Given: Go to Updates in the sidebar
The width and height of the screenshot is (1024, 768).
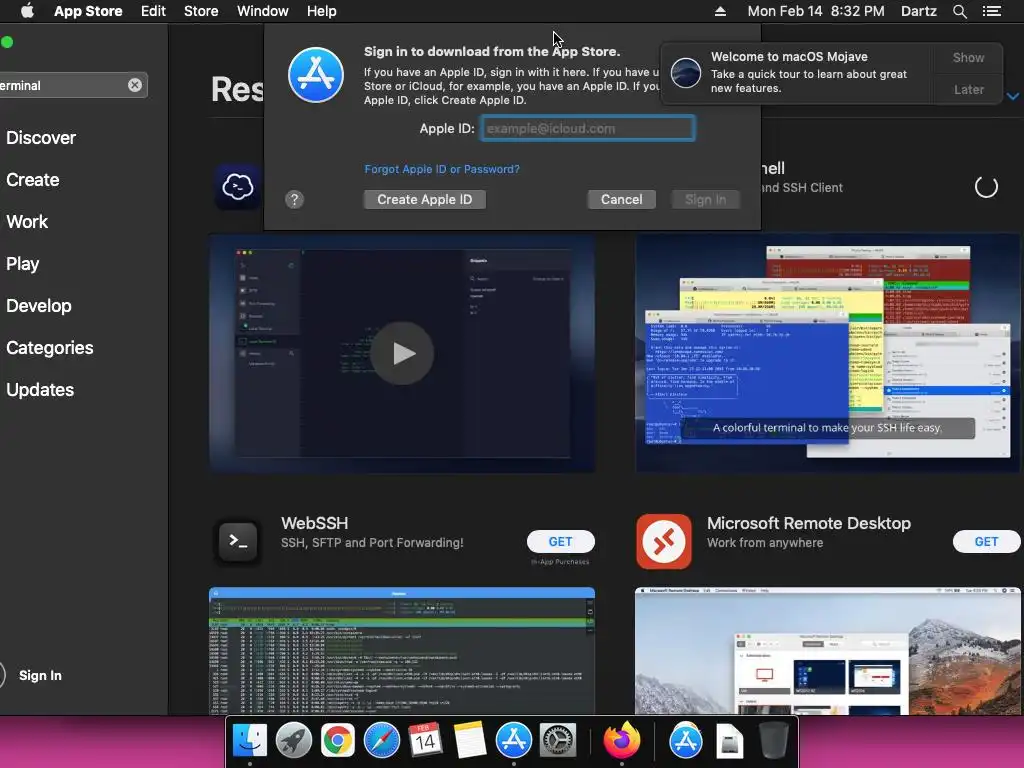Looking at the screenshot, I should tap(40, 390).
